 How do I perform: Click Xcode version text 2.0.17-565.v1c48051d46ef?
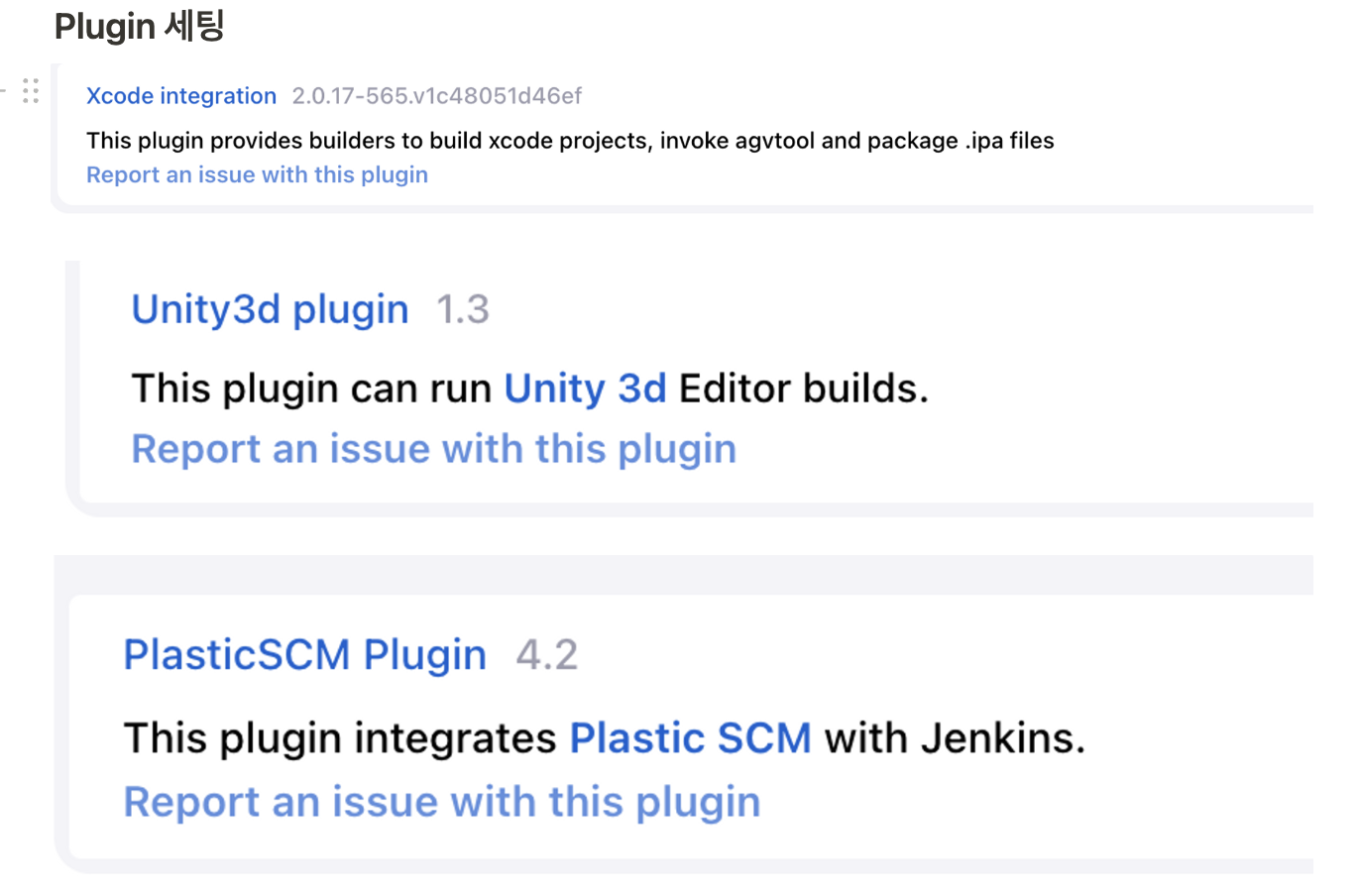tap(436, 96)
